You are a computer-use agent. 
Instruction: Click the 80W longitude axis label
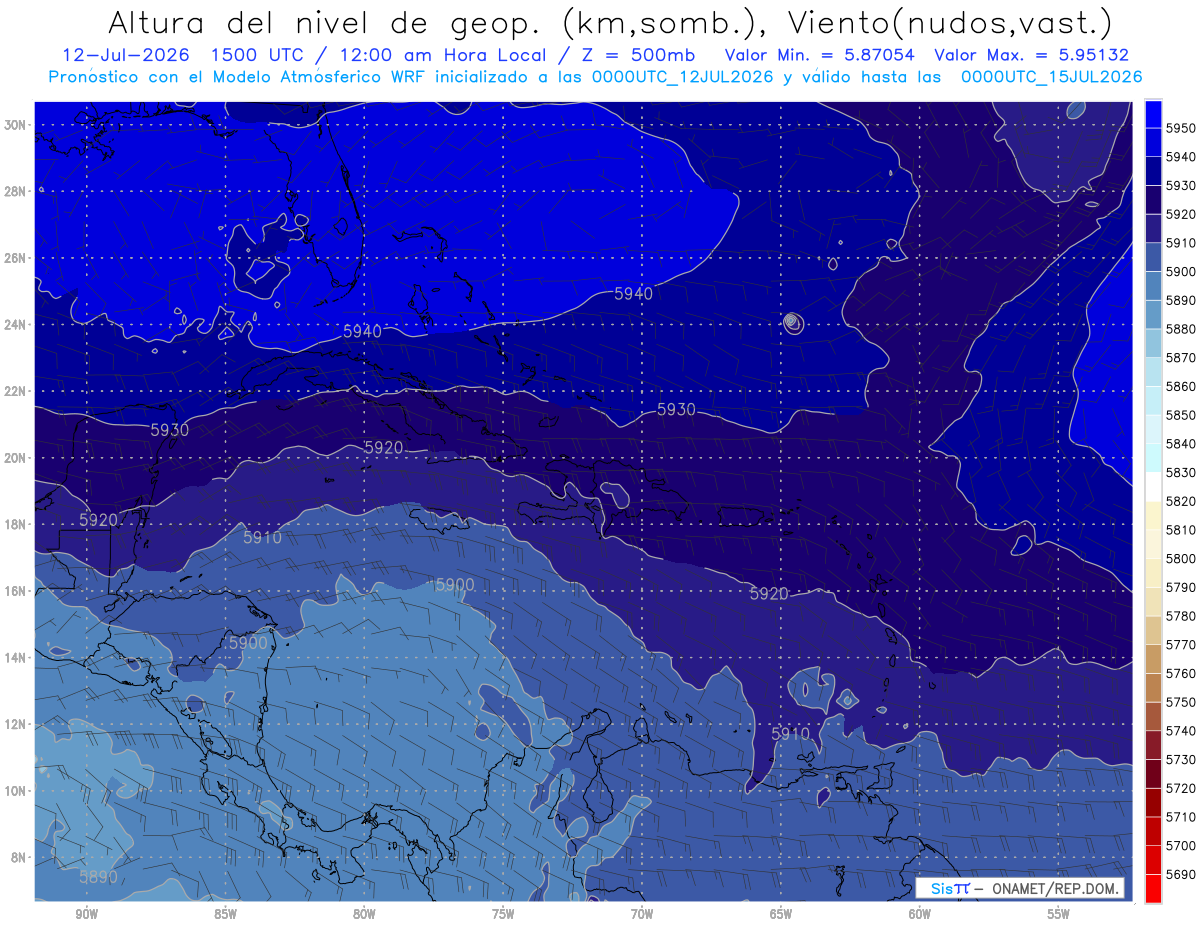coord(364,913)
